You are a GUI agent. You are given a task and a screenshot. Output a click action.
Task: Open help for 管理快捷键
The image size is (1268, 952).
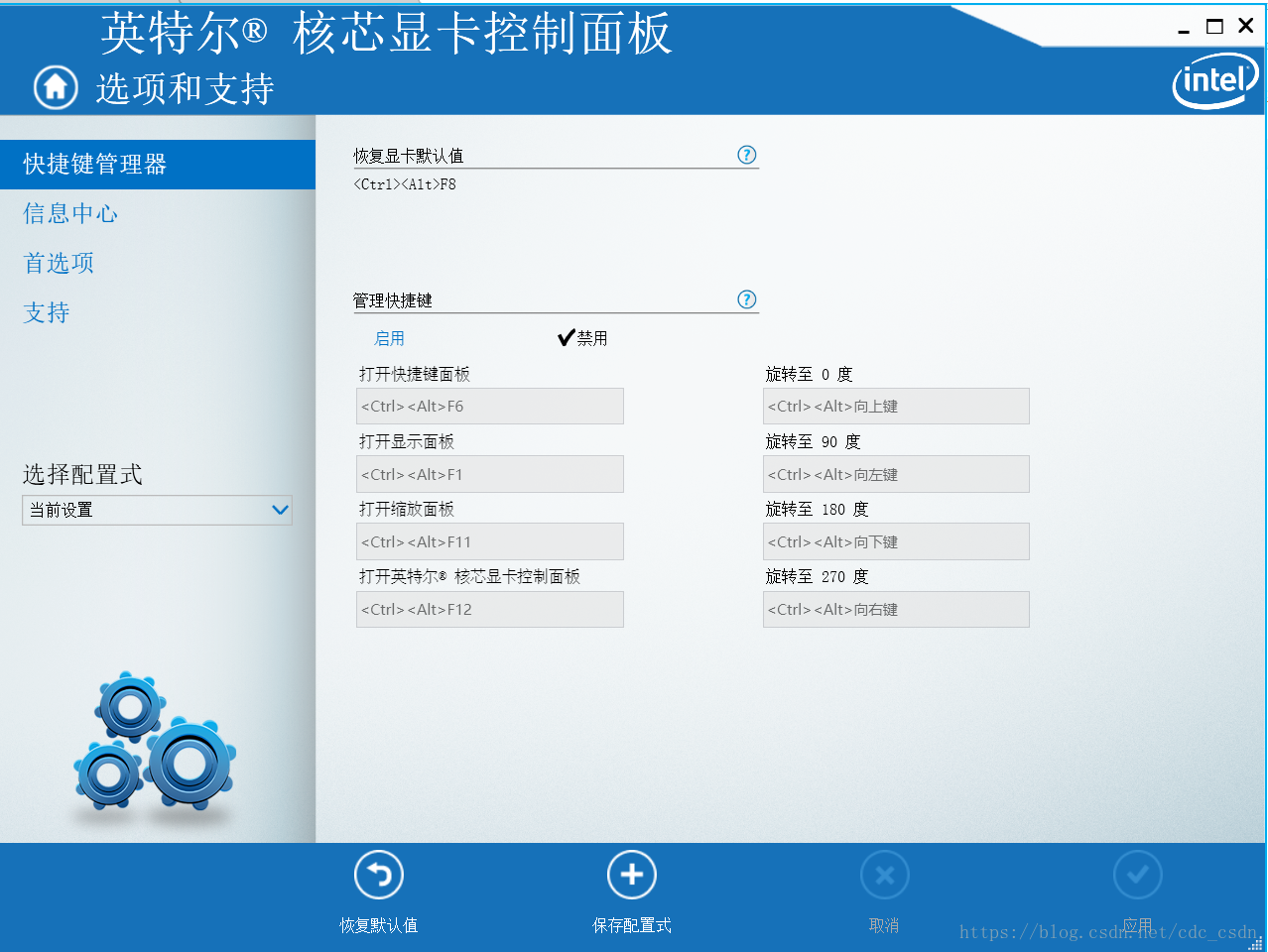747,299
